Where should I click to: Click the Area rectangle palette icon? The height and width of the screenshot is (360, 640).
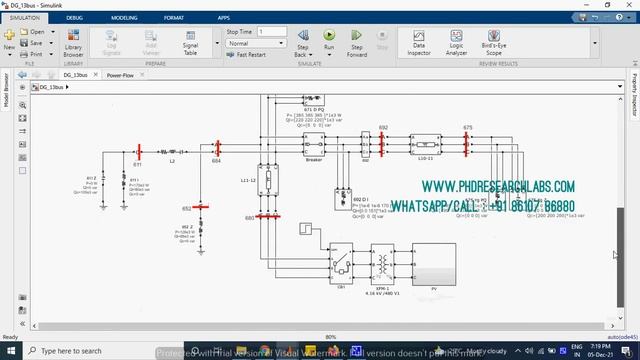click(22, 170)
